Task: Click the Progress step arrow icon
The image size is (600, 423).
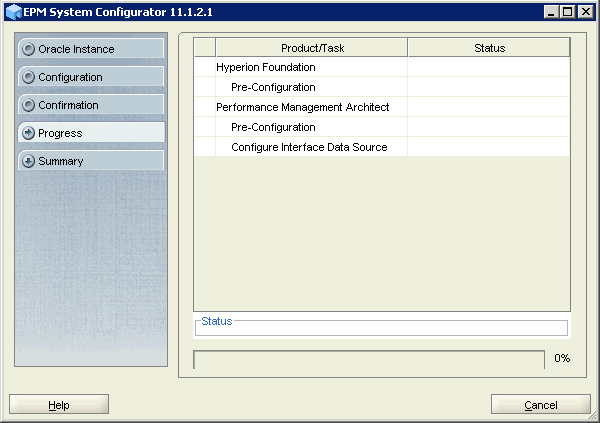Action: [x=28, y=133]
